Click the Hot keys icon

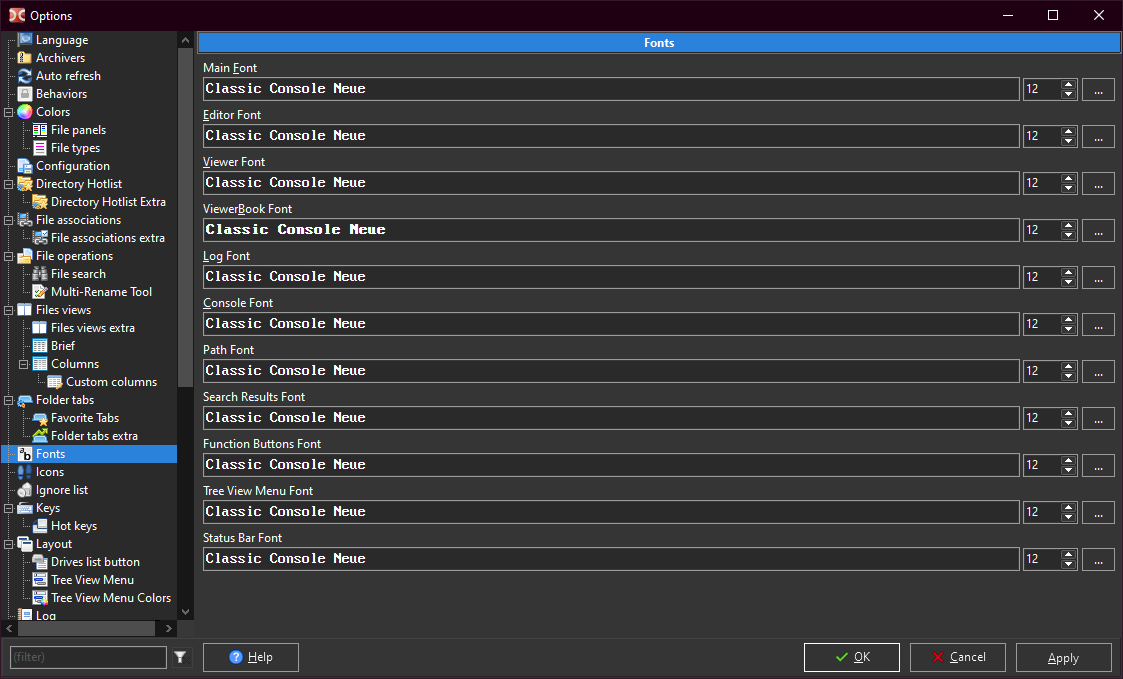40,526
